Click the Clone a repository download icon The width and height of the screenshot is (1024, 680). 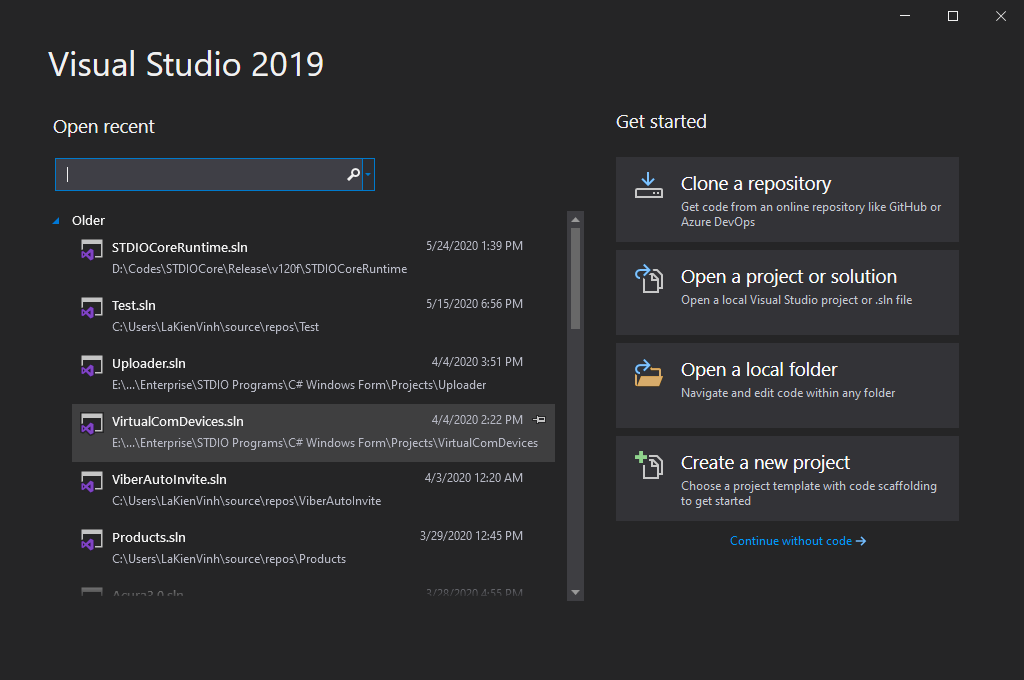648,186
